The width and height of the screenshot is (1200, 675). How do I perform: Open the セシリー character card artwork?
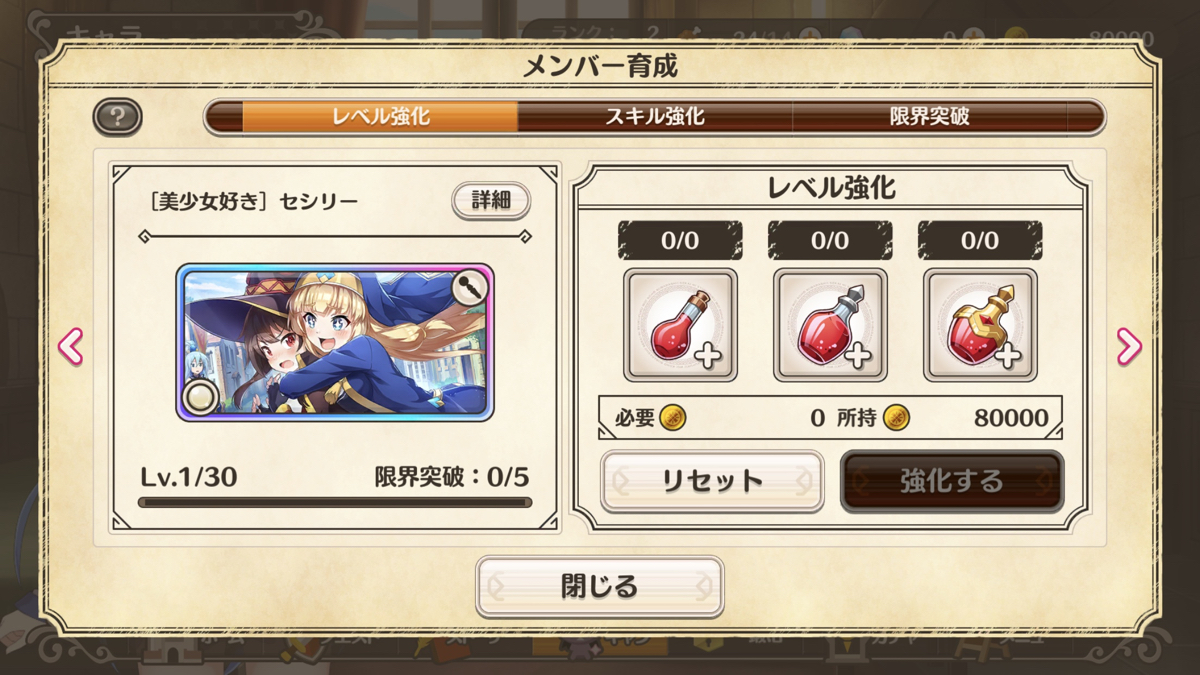coord(335,342)
